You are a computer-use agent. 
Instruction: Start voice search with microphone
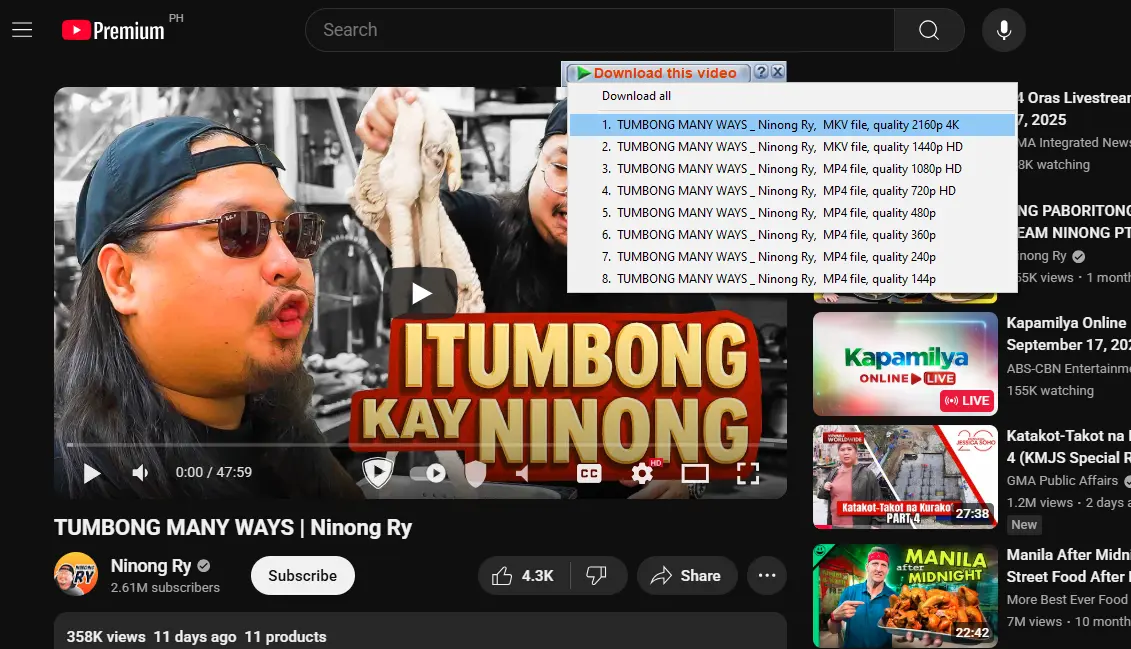1003,30
